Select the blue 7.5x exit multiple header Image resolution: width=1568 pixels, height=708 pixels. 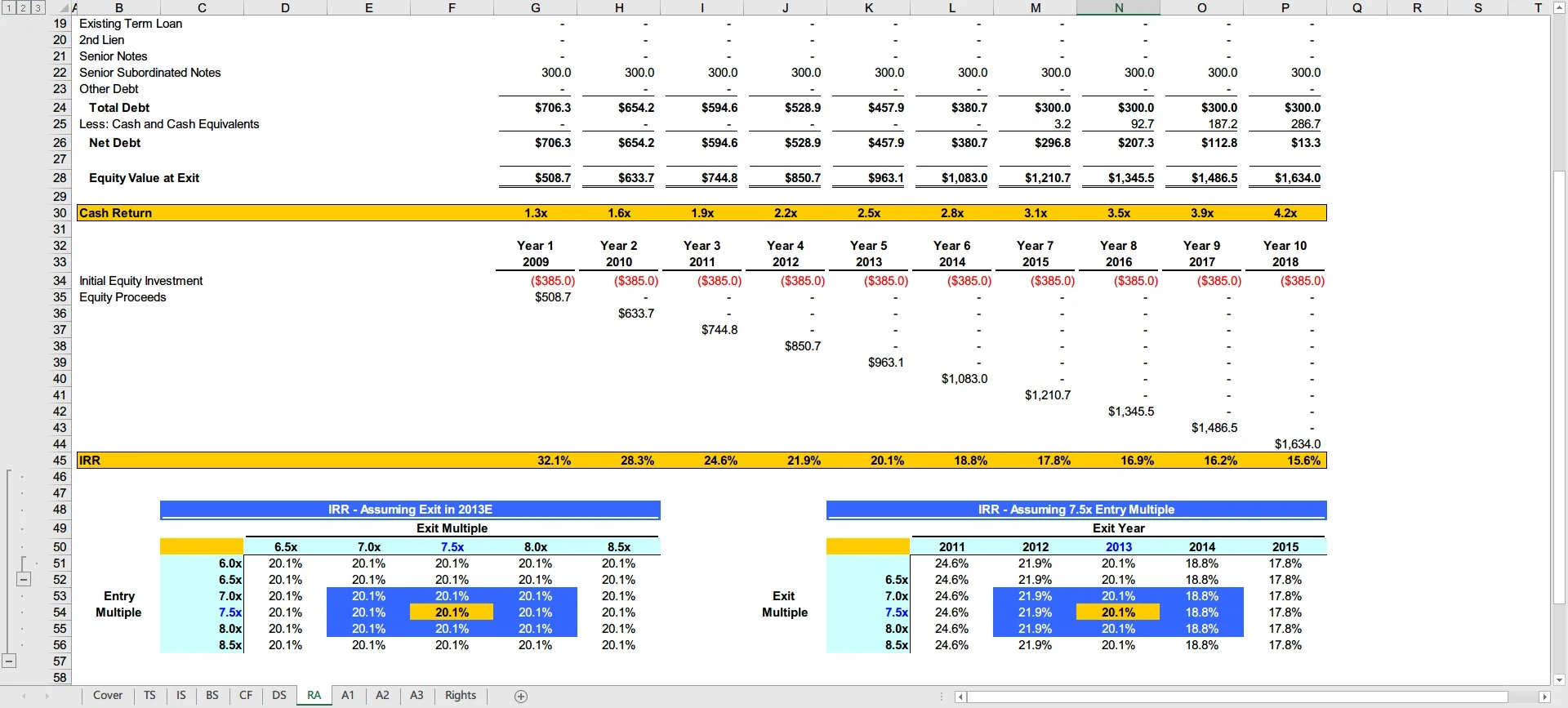(x=452, y=547)
